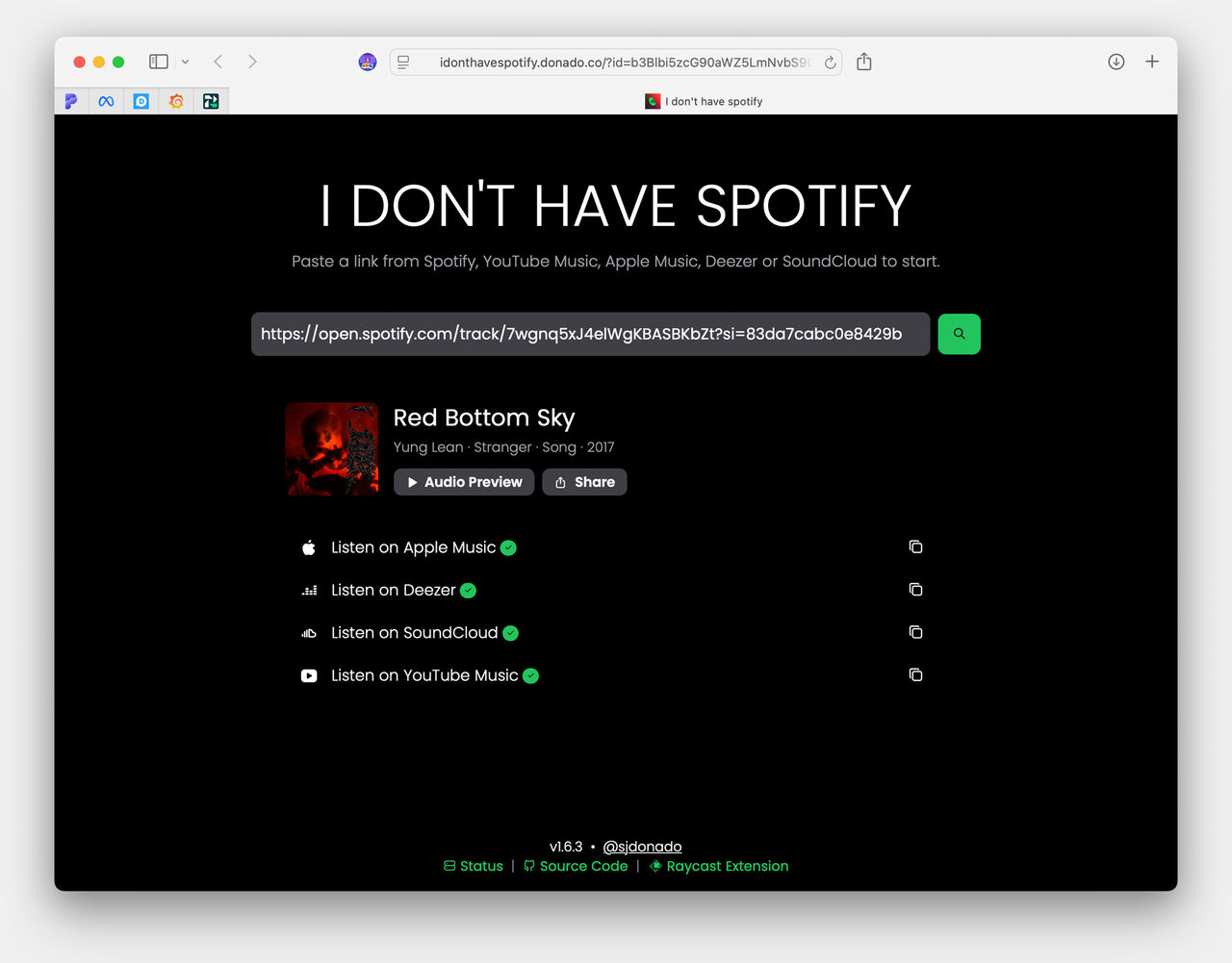Copy the YouTube Music link
Image resolution: width=1232 pixels, height=963 pixels.
pos(914,674)
